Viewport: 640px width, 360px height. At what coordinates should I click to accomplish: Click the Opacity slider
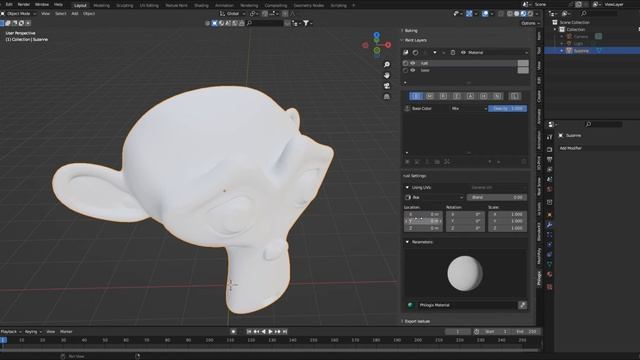click(x=508, y=109)
